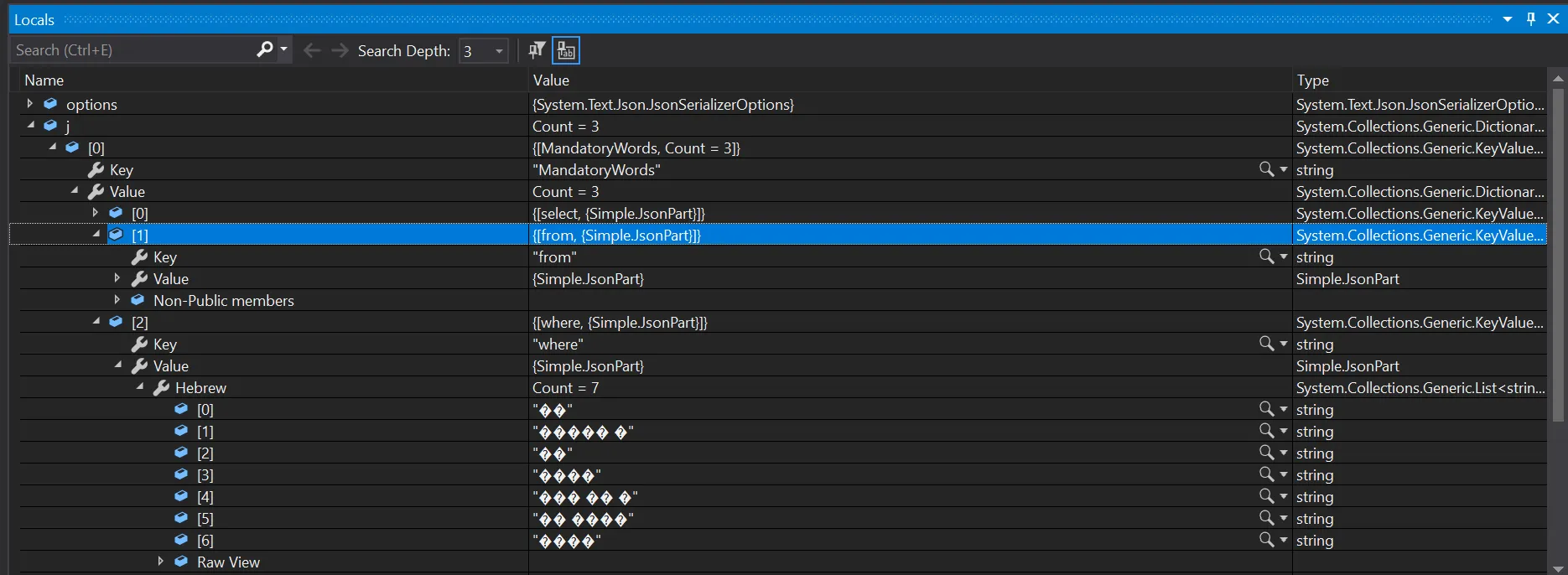The height and width of the screenshot is (575, 1568).
Task: Expand the Value node under from
Action: [117, 278]
